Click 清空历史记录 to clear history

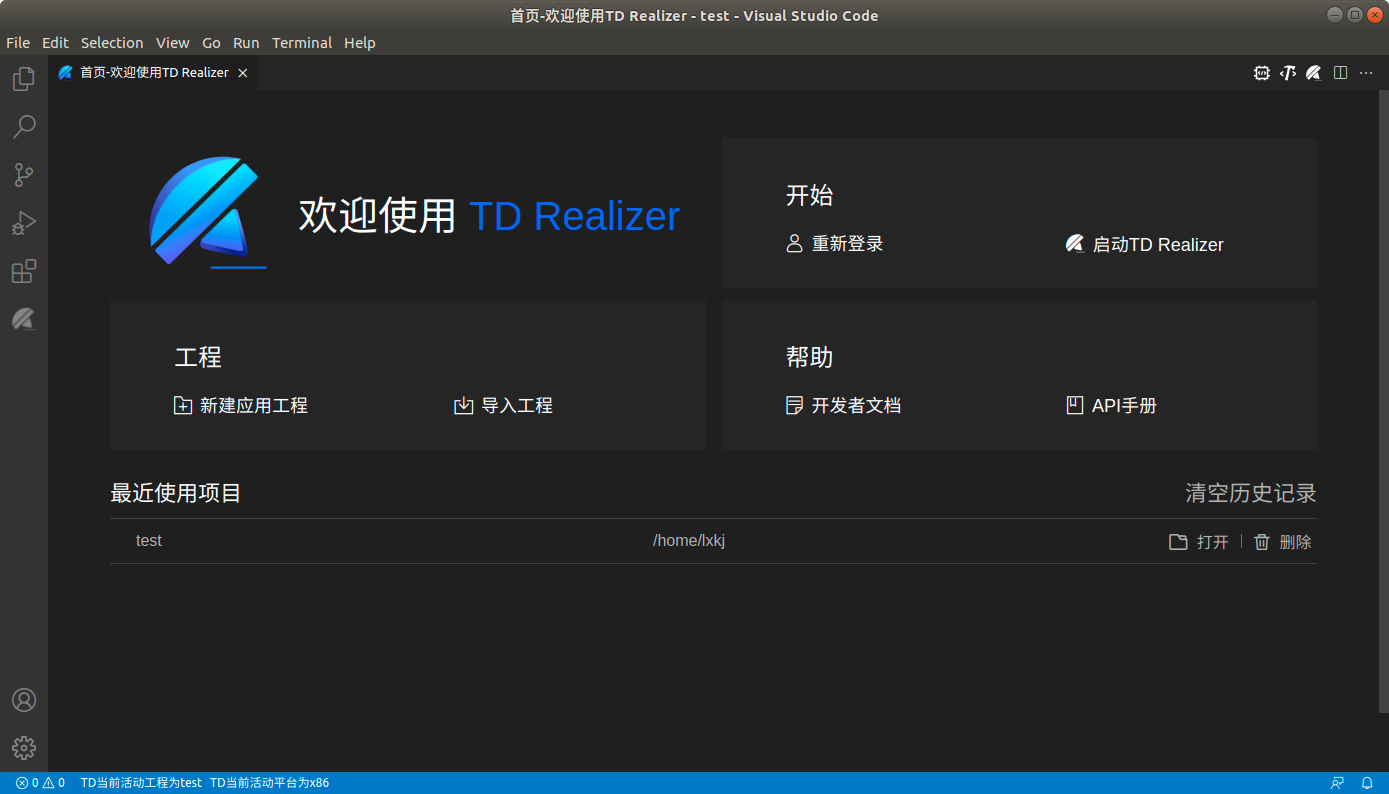(1250, 493)
